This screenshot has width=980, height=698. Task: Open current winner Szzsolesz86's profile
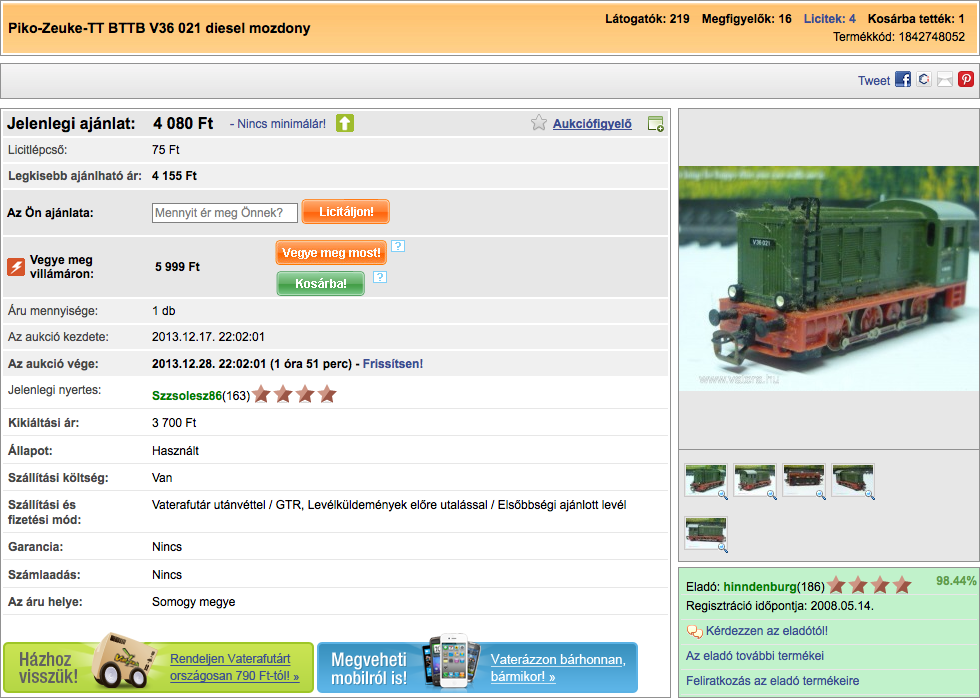[x=187, y=395]
